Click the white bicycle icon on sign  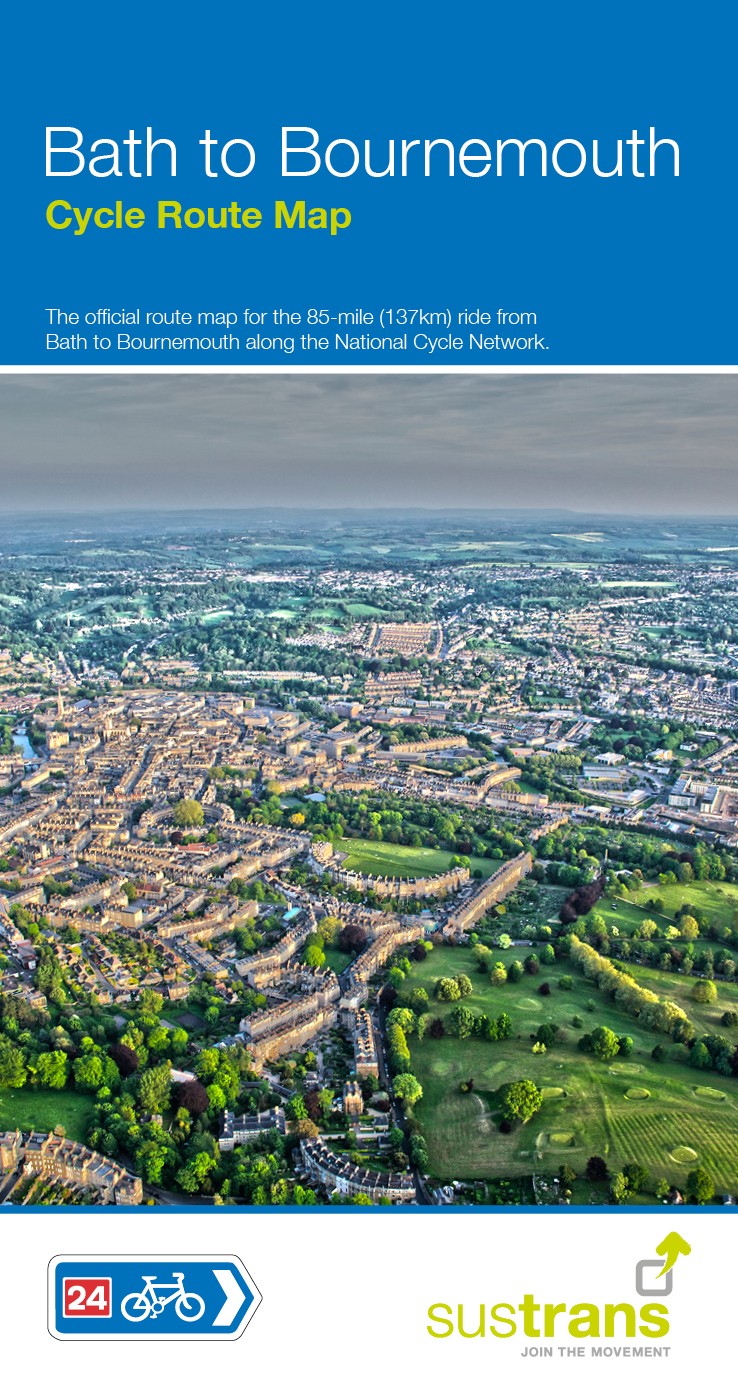click(162, 1298)
